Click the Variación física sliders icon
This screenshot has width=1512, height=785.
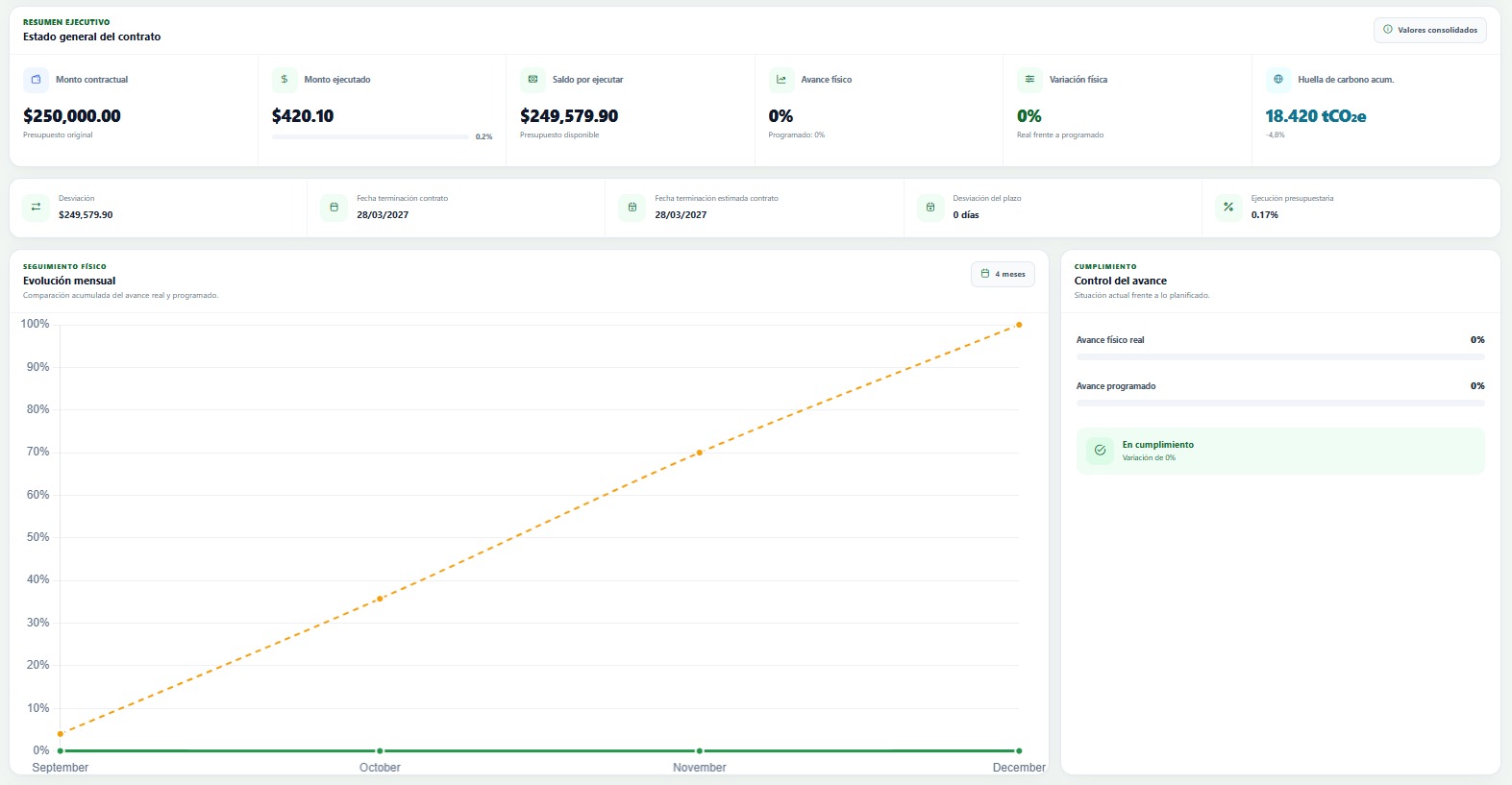click(1029, 80)
